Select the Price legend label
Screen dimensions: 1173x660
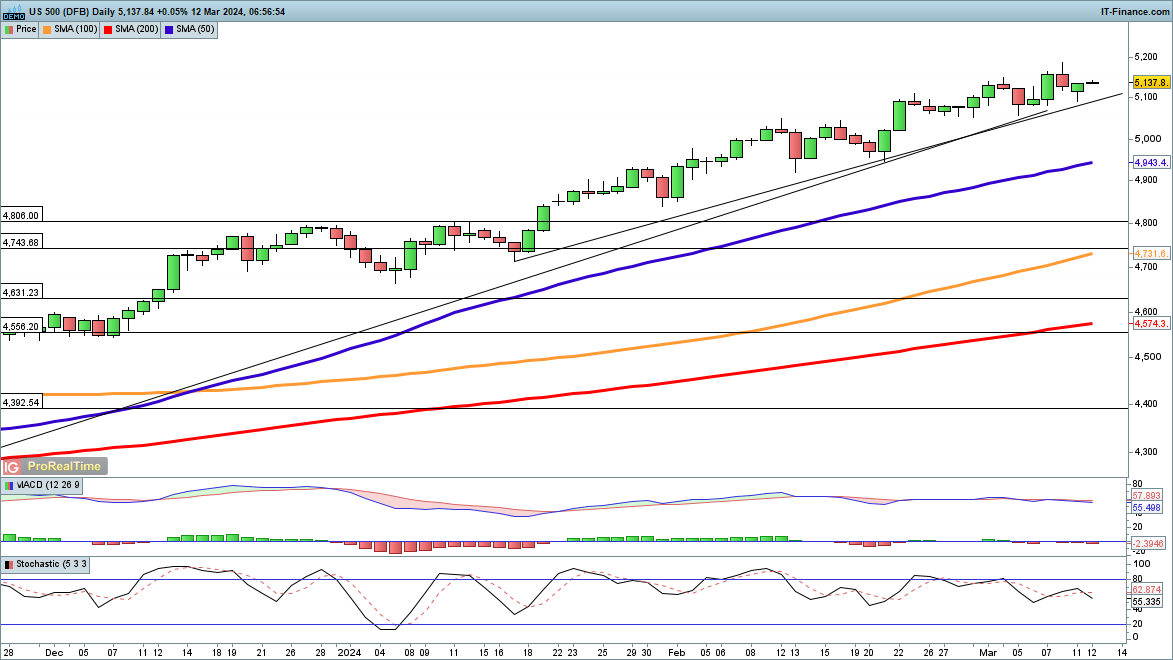tap(26, 29)
